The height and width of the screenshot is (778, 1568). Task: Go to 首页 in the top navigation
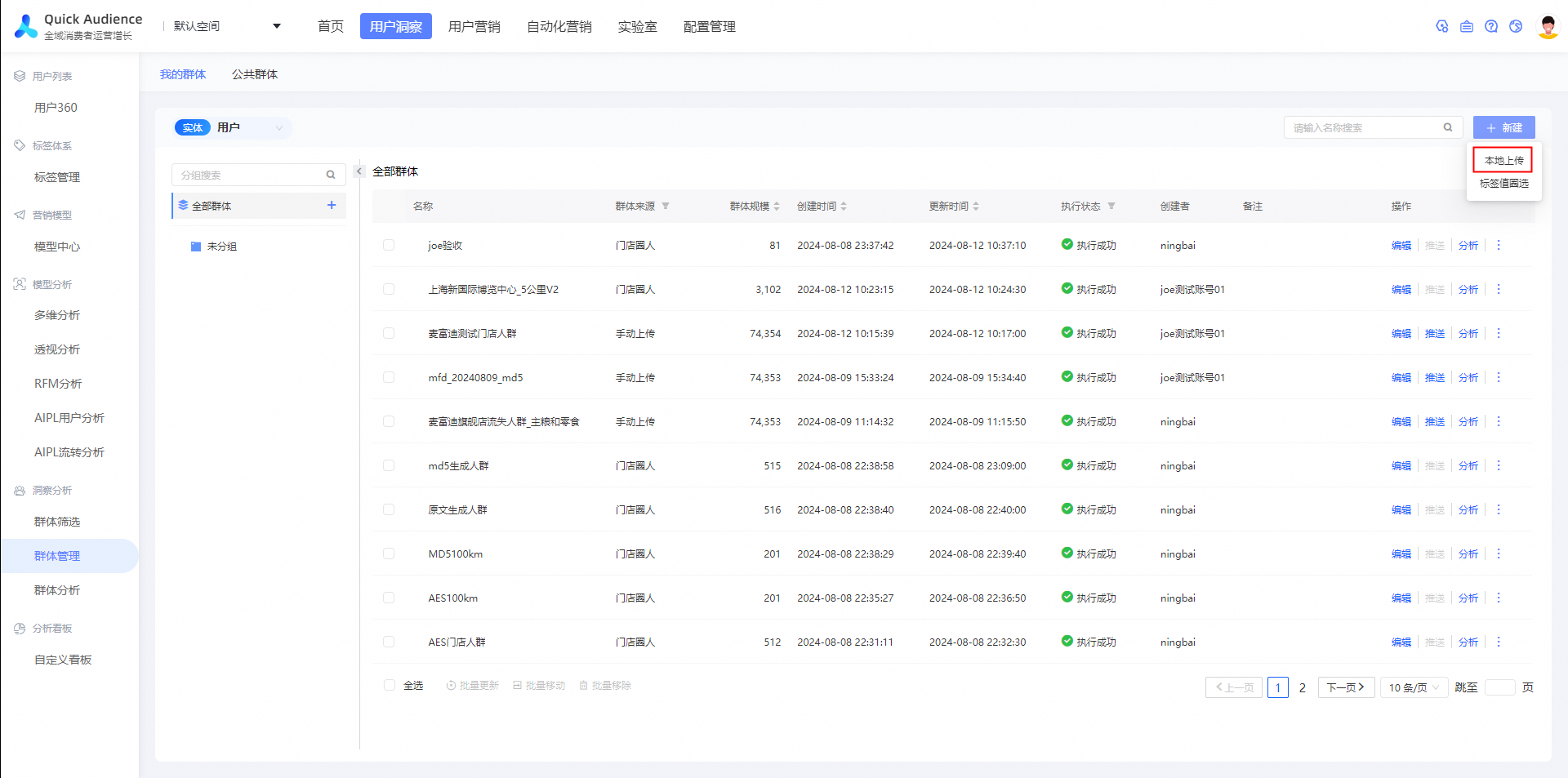point(331,26)
